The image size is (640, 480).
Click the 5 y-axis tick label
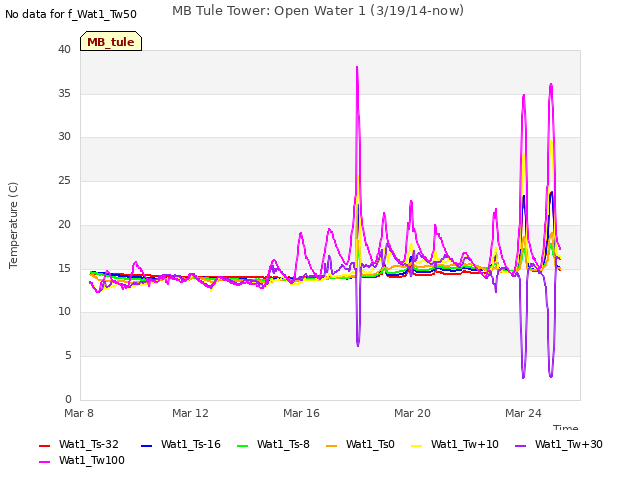68,356
